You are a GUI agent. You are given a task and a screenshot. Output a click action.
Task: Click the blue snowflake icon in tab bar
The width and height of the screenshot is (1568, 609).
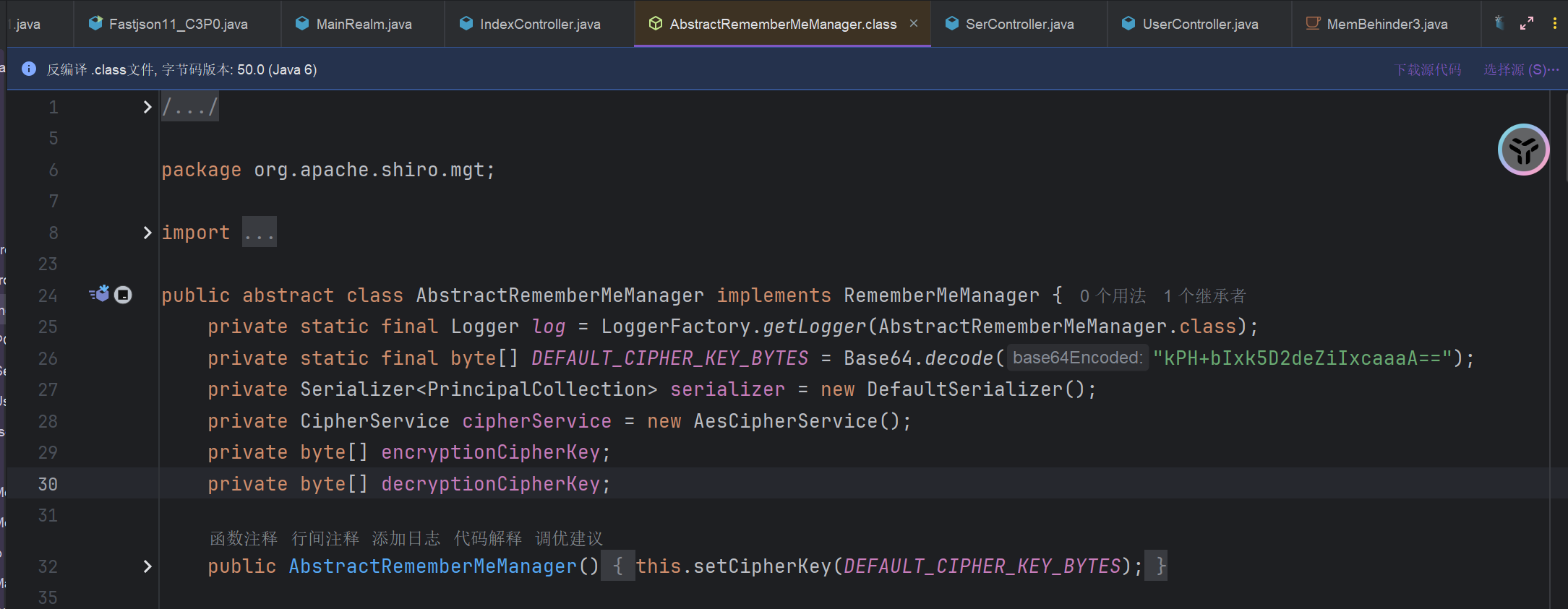[1499, 23]
